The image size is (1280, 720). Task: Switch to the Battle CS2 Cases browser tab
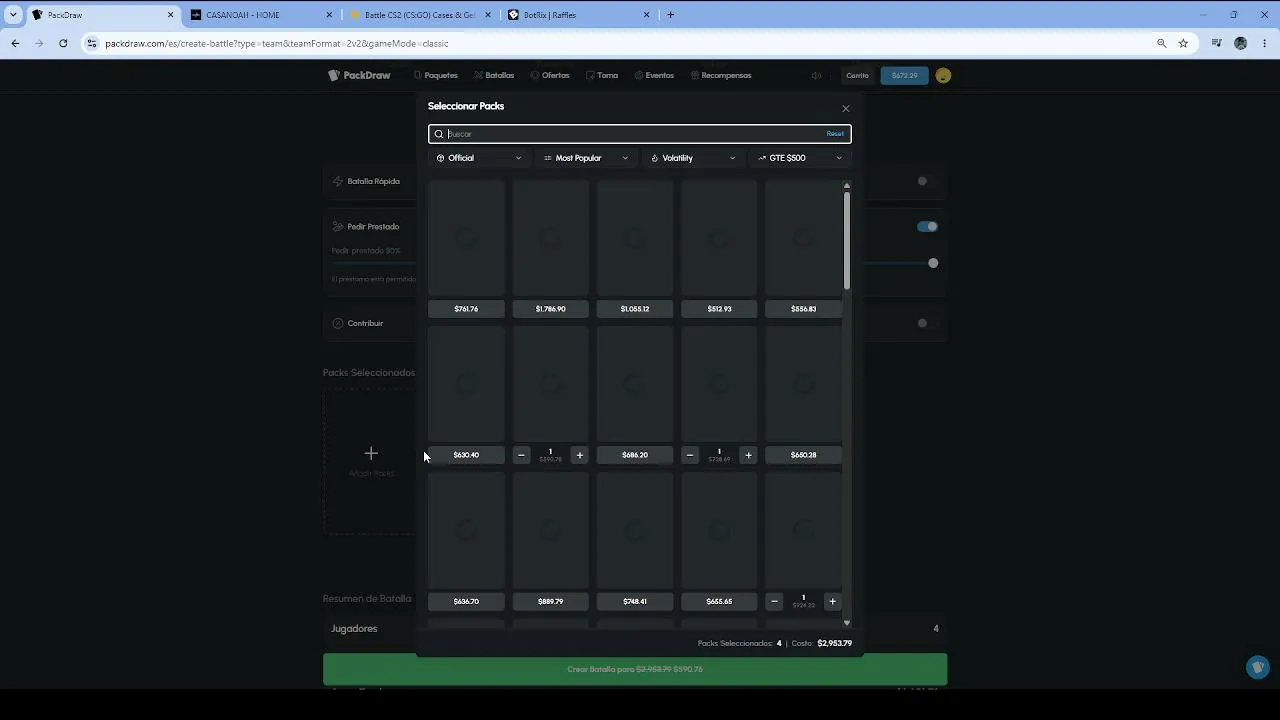(x=418, y=15)
